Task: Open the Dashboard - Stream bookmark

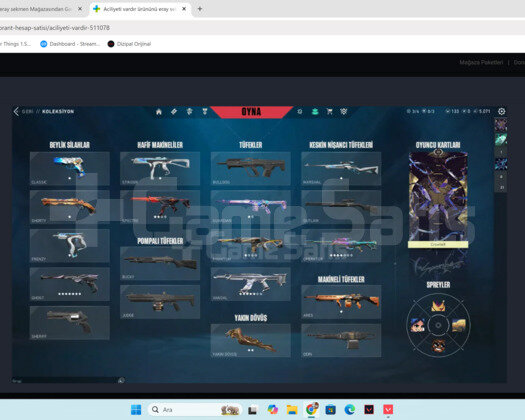Action: [70, 44]
